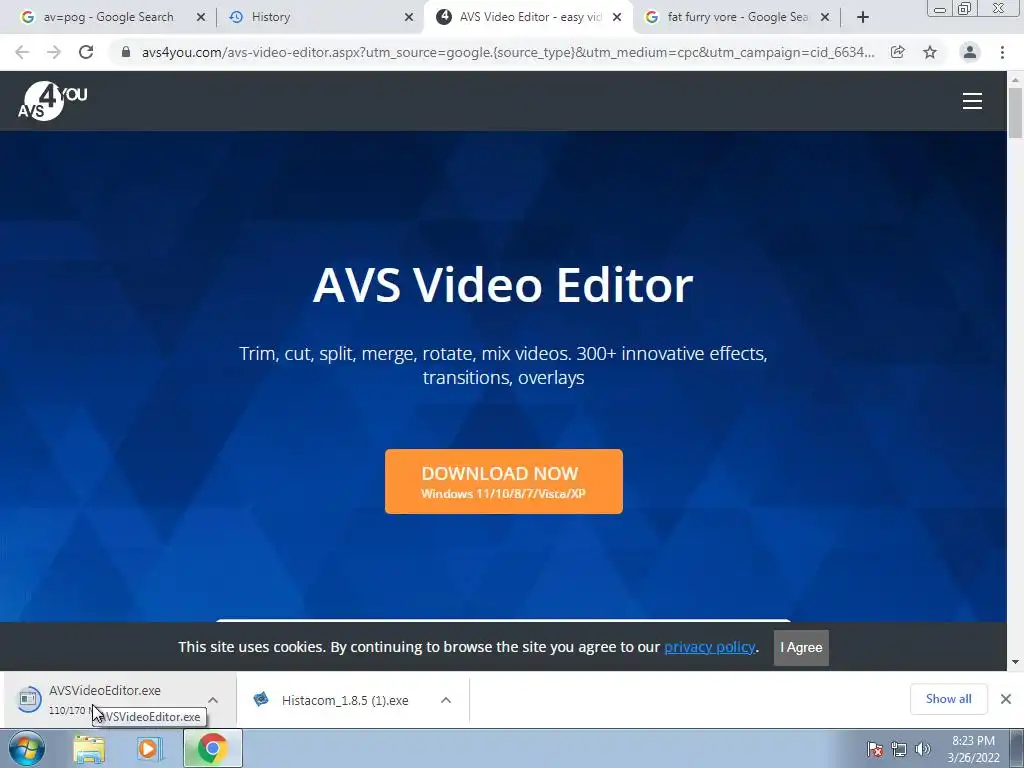This screenshot has width=1024, height=768.
Task: Close the AVS Video Editor tab
Action: point(617,17)
